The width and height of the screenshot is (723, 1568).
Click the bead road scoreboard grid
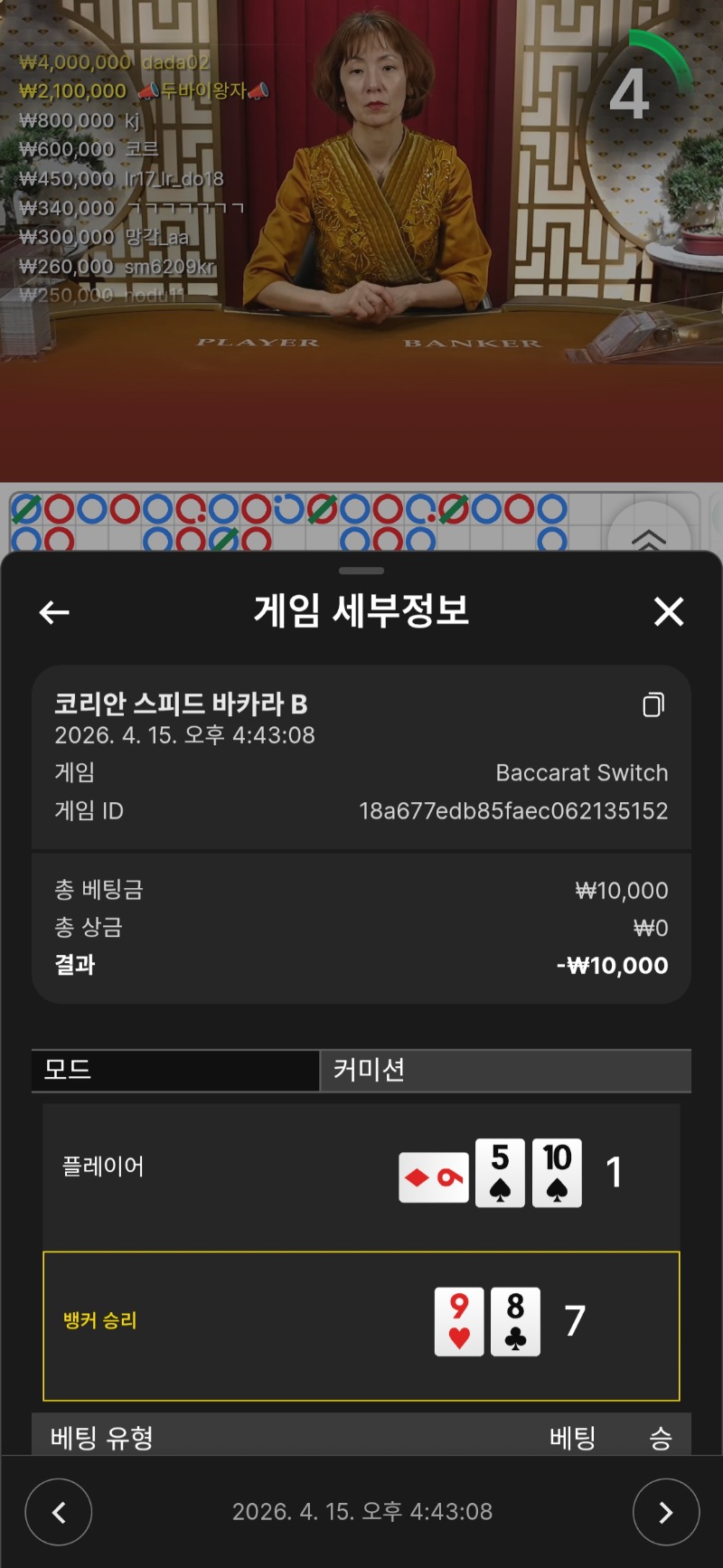(x=307, y=522)
